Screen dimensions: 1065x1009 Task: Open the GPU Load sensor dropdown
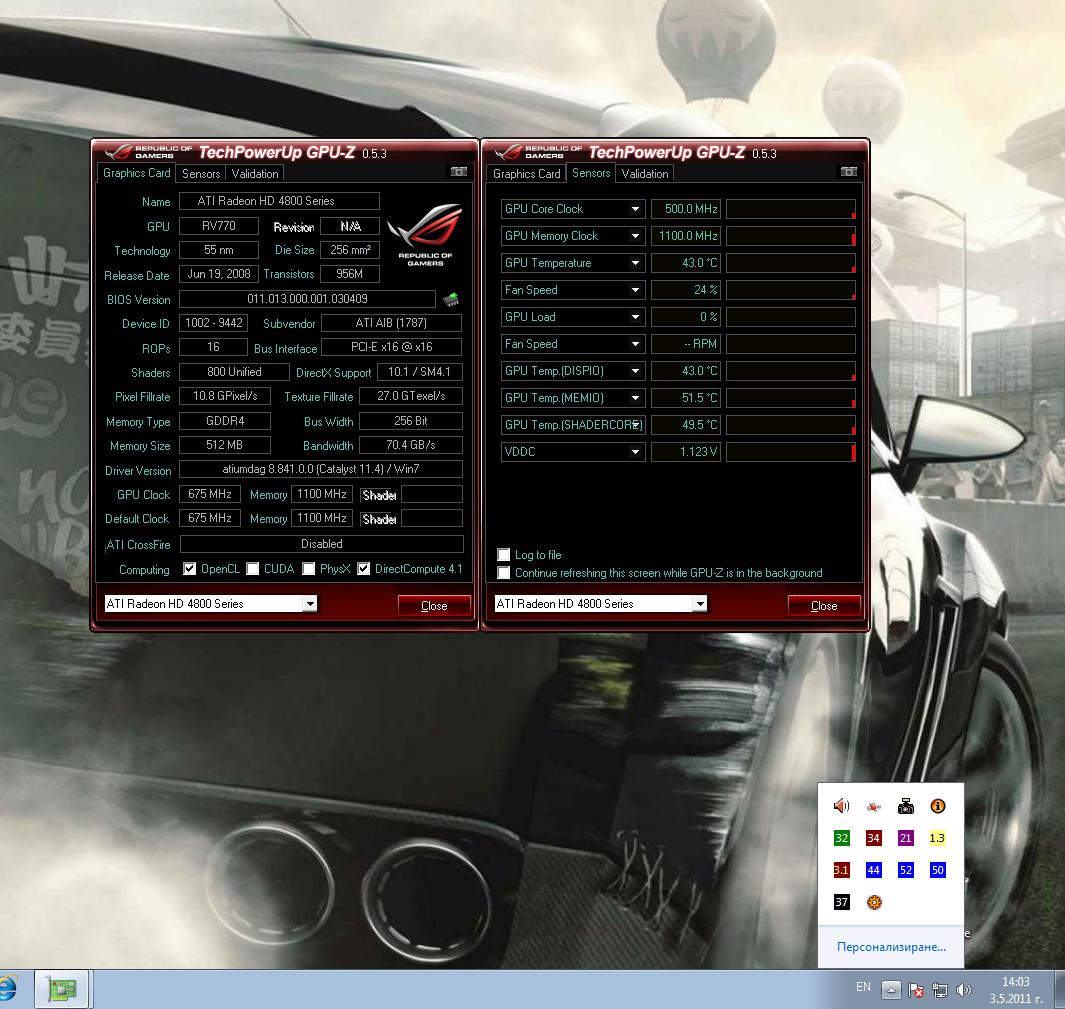tap(635, 317)
